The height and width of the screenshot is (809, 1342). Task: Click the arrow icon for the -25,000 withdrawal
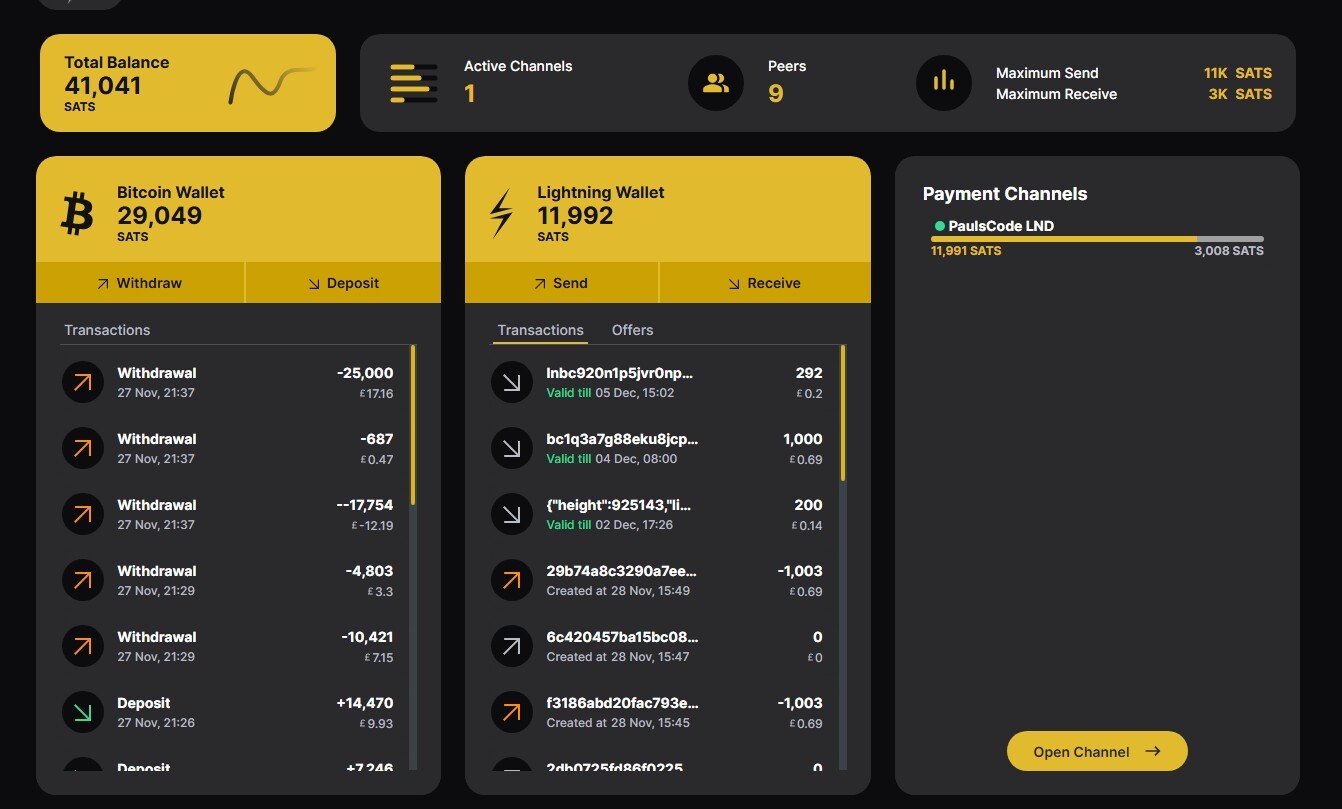[83, 382]
